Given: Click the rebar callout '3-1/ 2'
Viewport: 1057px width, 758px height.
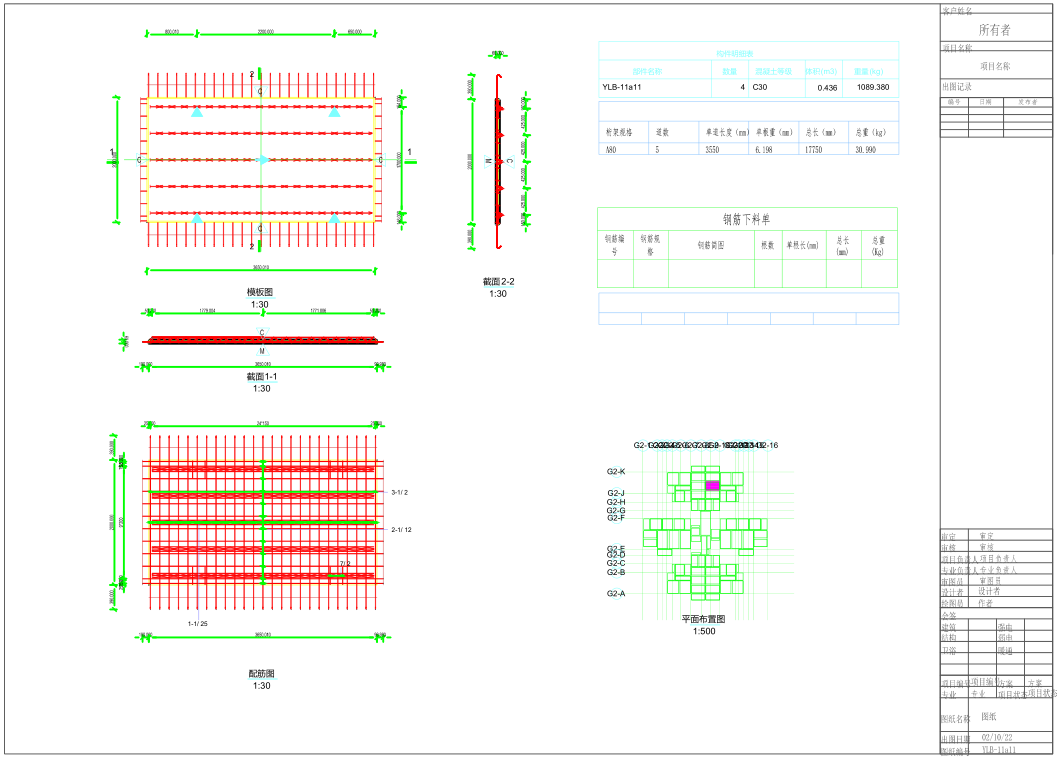Looking at the screenshot, I should coord(400,492).
